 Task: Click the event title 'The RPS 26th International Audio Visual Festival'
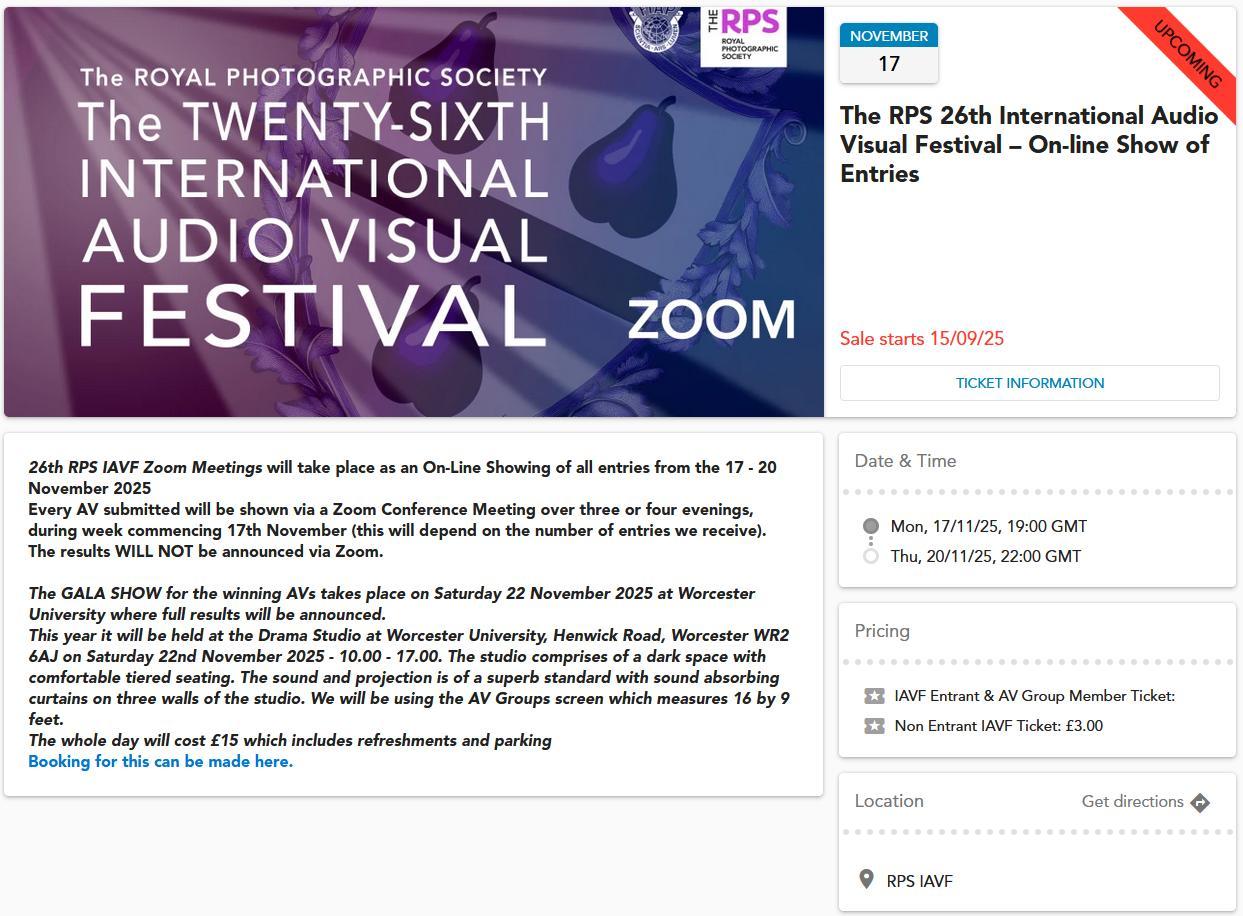click(1029, 144)
